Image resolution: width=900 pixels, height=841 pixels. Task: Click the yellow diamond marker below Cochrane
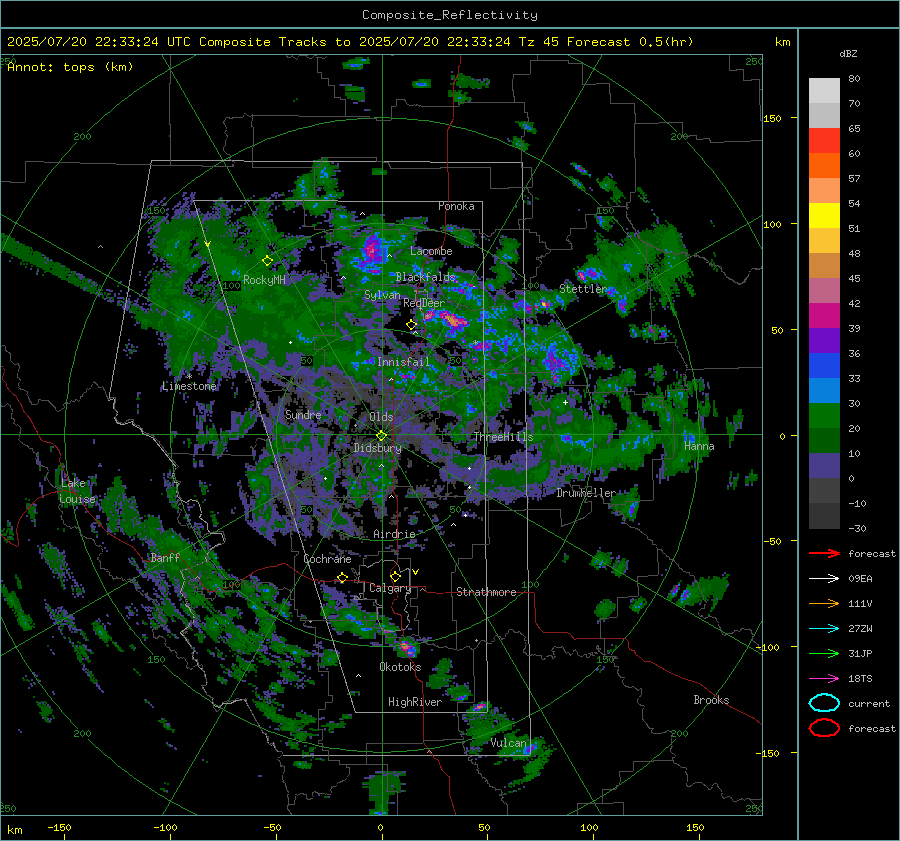coord(342,577)
